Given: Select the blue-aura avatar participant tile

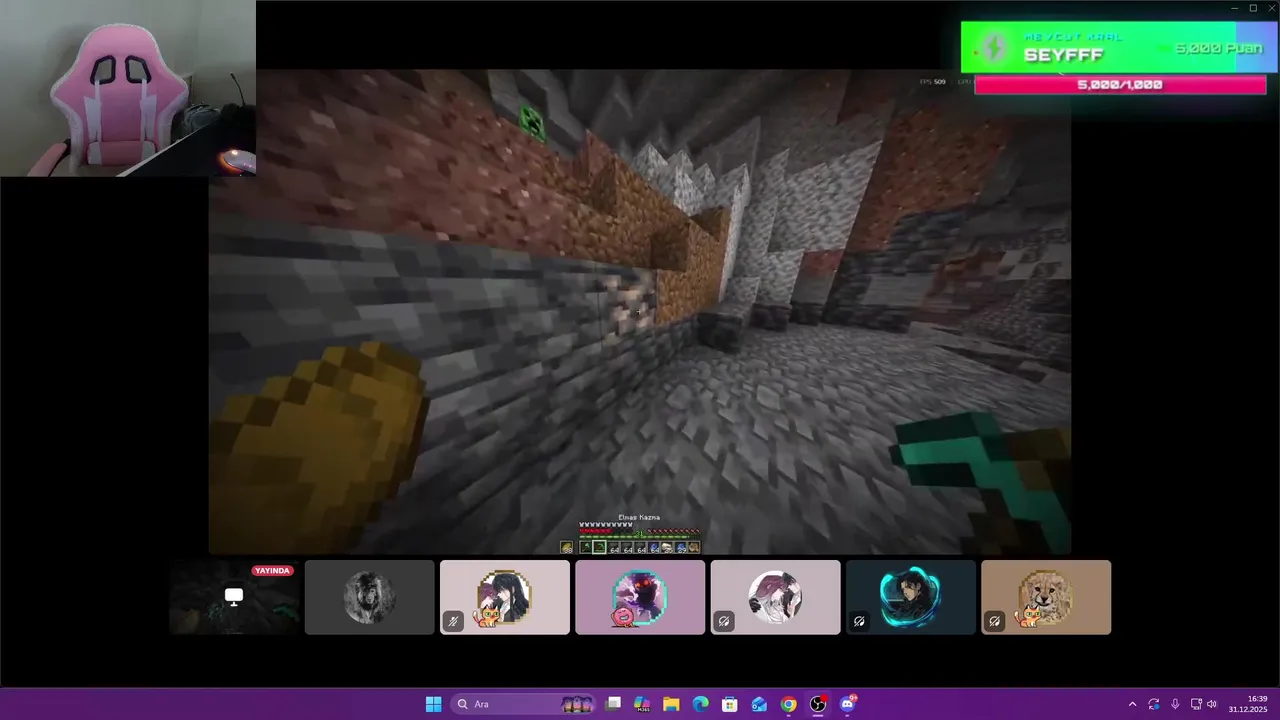Looking at the screenshot, I should [911, 597].
